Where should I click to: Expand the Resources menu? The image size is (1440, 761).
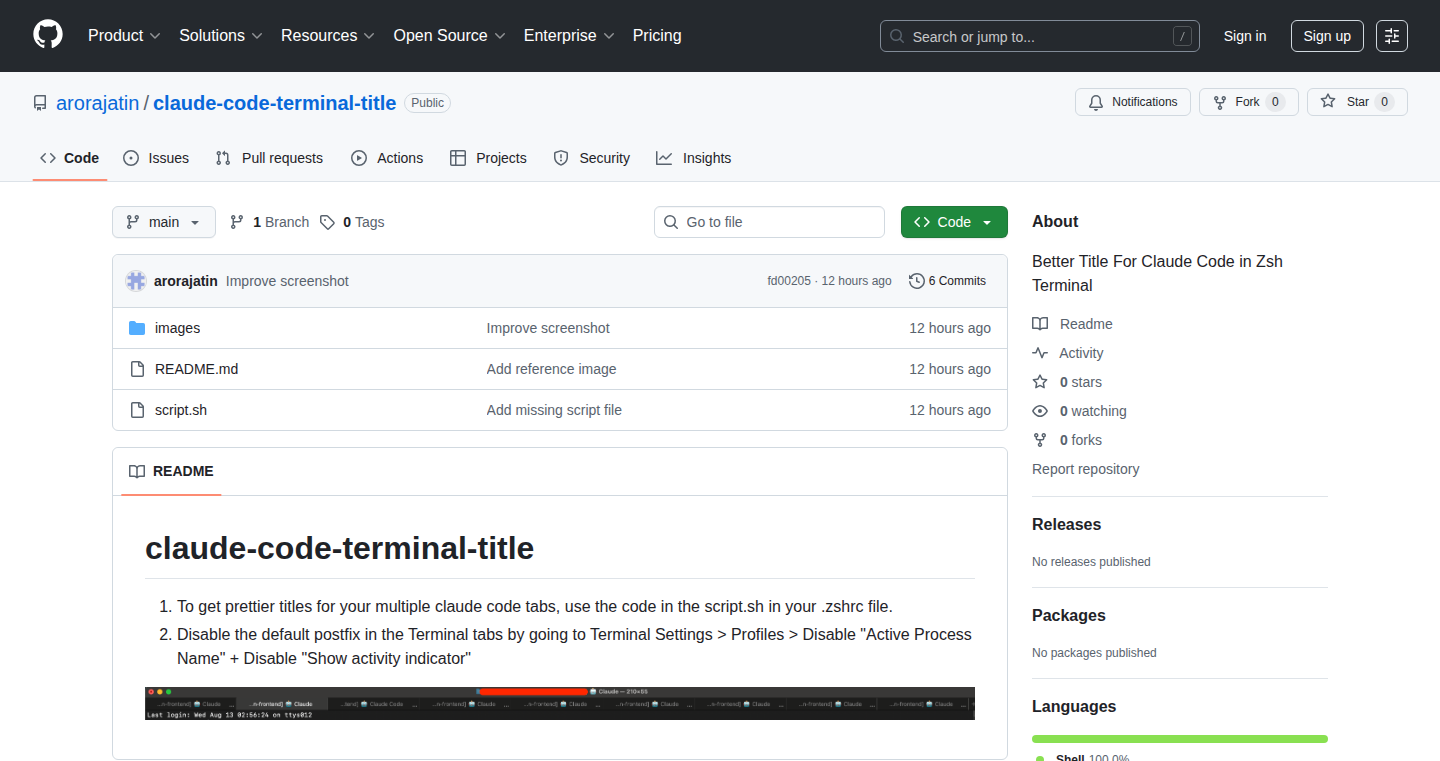click(328, 35)
